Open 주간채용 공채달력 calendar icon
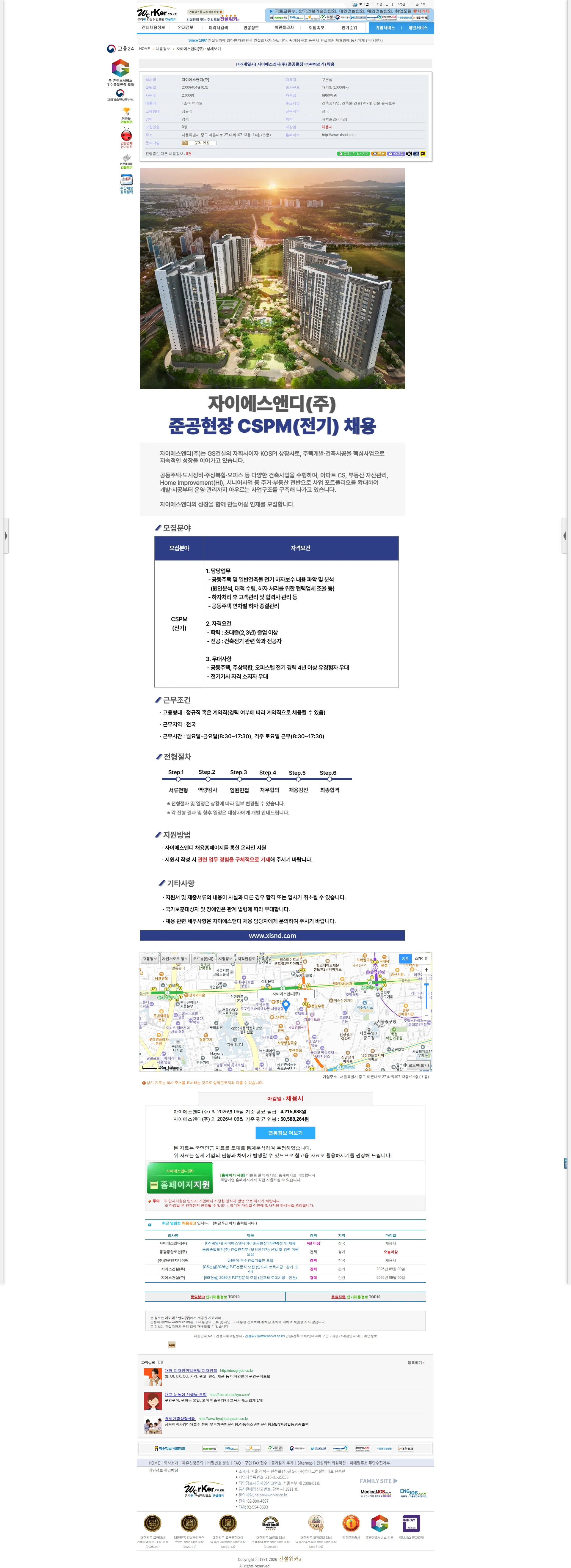 [126, 184]
